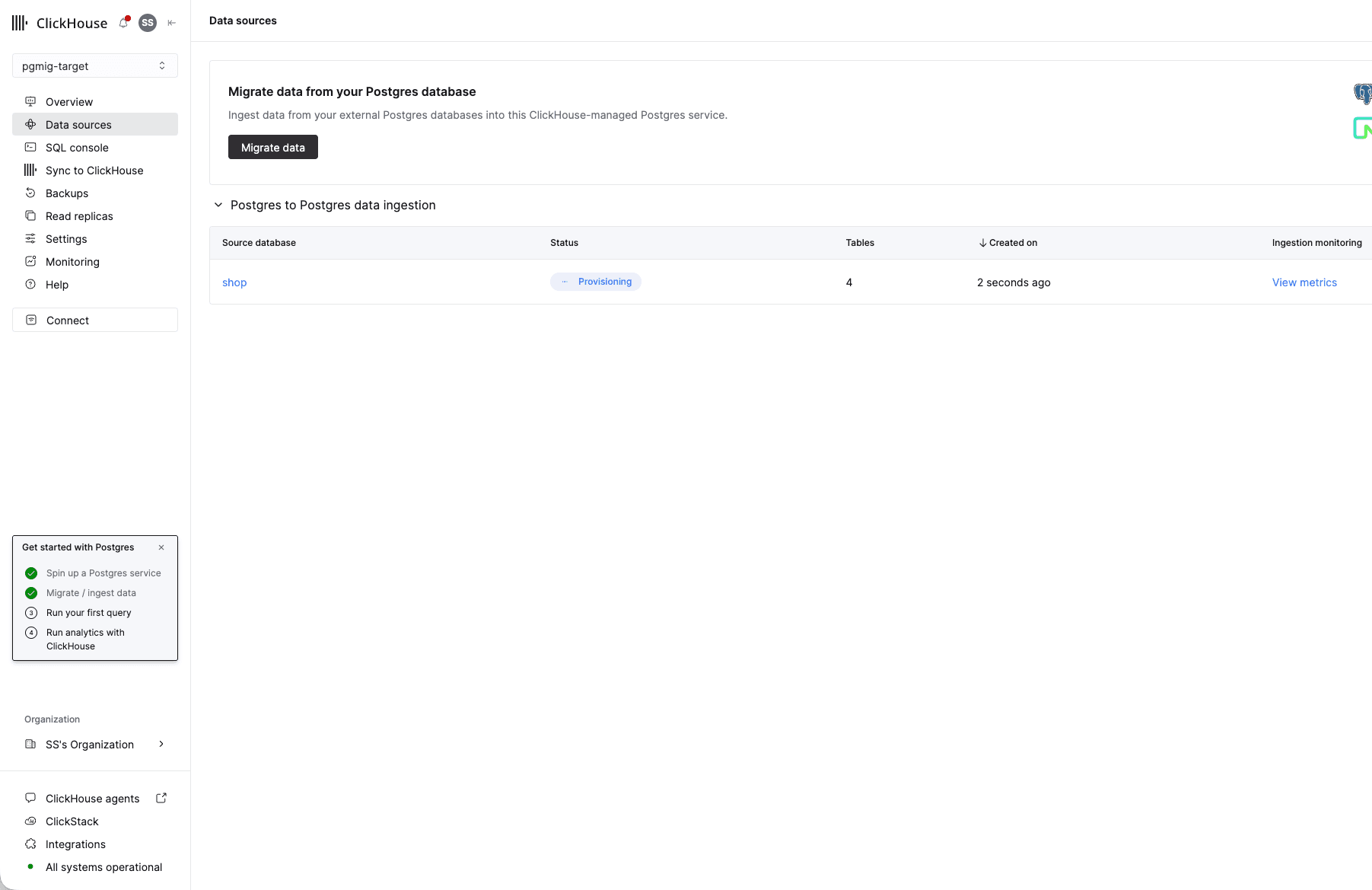The image size is (1372, 890).
Task: Click All systems operational status
Action: (103, 866)
